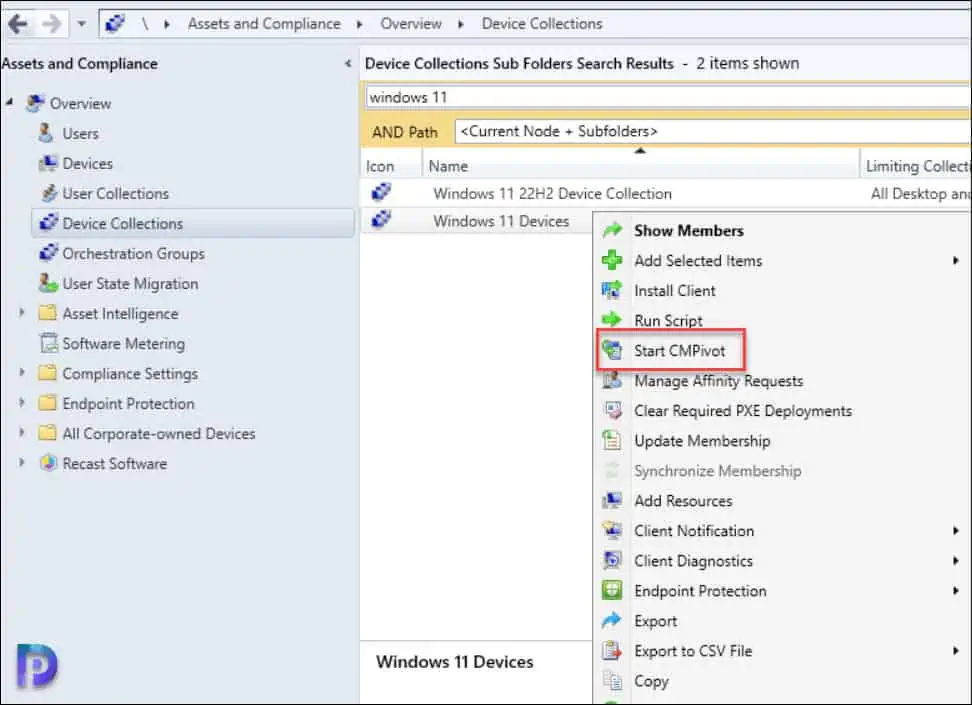Click the blue Export arrow icon

pyautogui.click(x=612, y=619)
